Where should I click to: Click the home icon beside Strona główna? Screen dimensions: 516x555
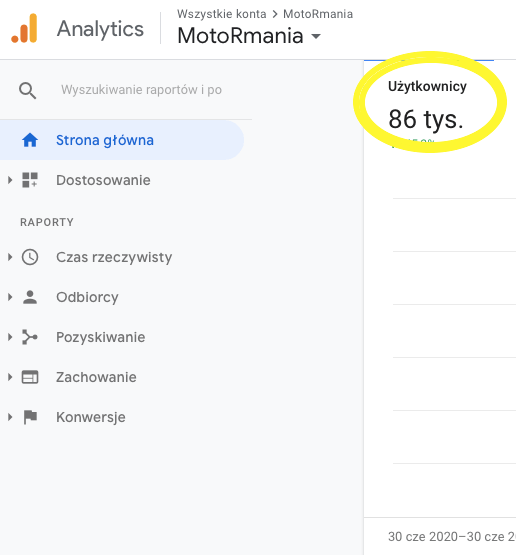pyautogui.click(x=30, y=140)
